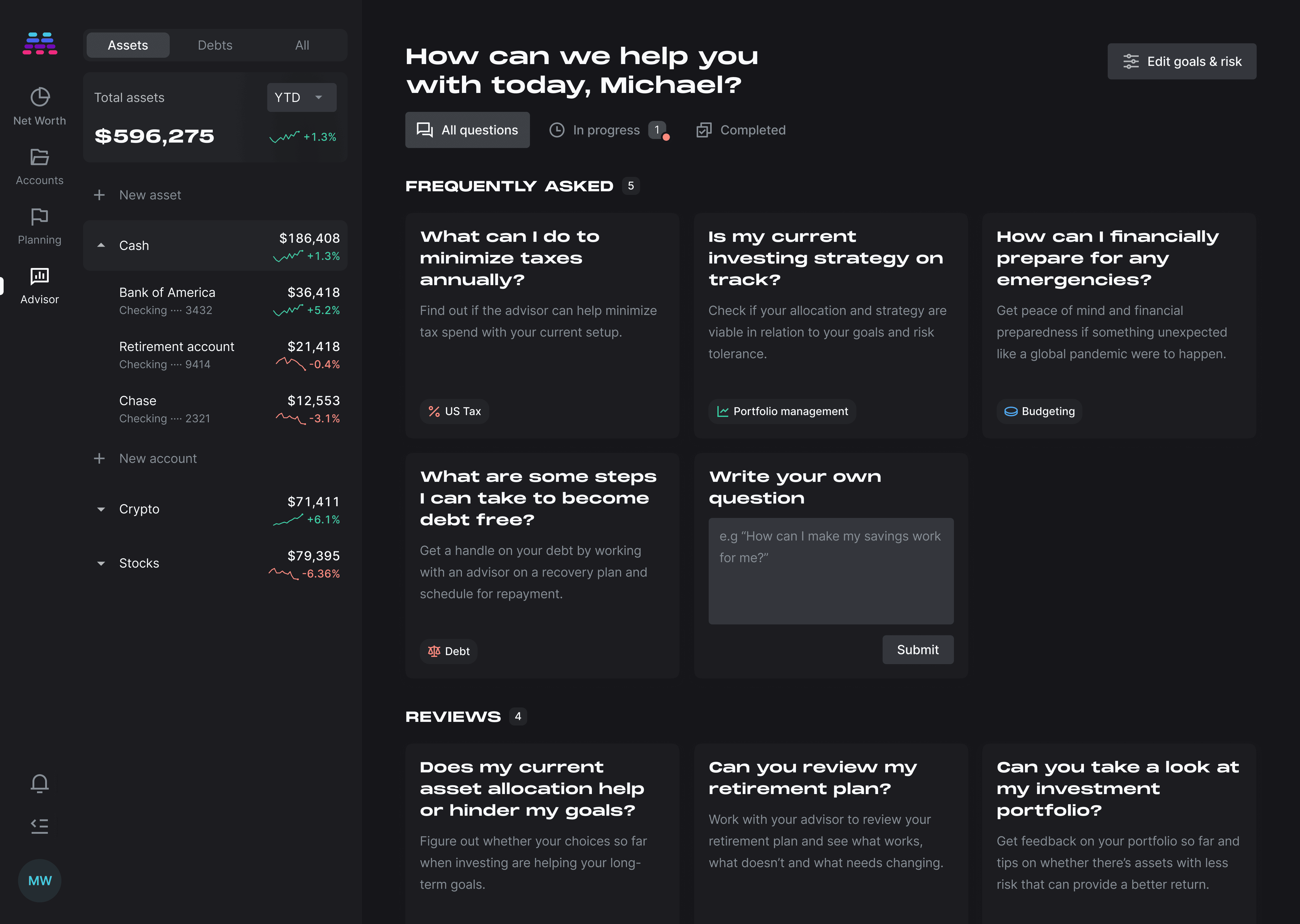This screenshot has height=924, width=1300.
Task: Open the YTD period dropdown
Action: (x=301, y=98)
